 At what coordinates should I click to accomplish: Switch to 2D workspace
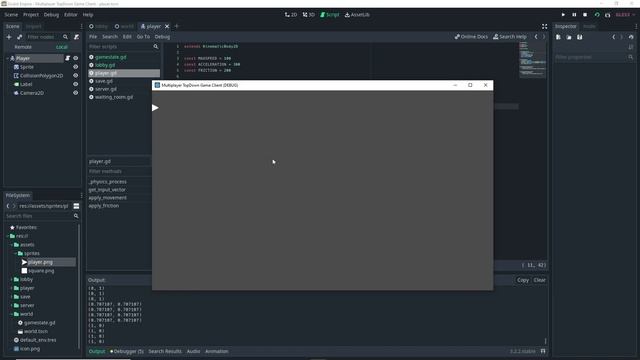point(291,15)
